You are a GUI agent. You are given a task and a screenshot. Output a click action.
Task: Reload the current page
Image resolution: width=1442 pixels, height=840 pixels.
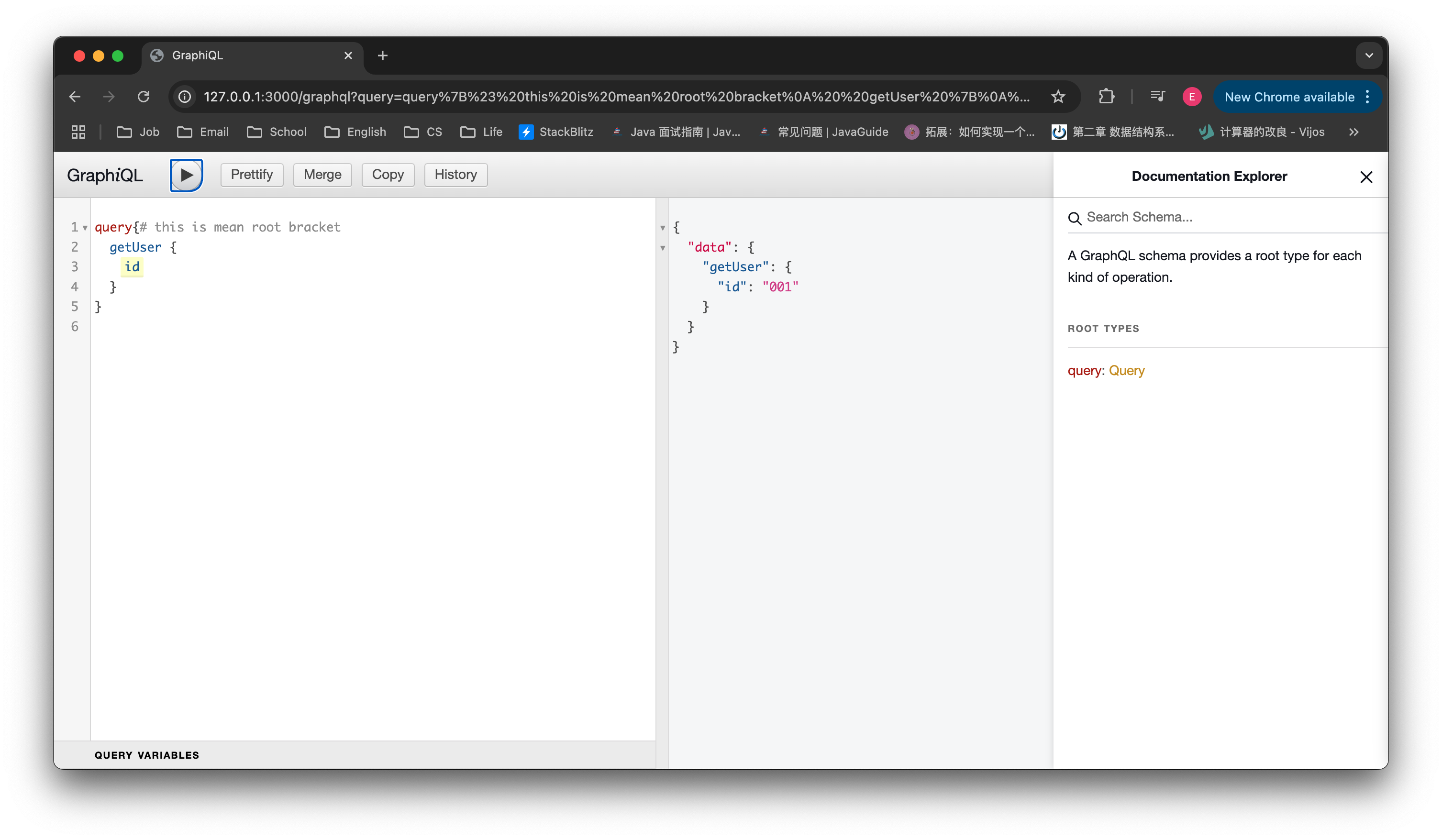(144, 97)
